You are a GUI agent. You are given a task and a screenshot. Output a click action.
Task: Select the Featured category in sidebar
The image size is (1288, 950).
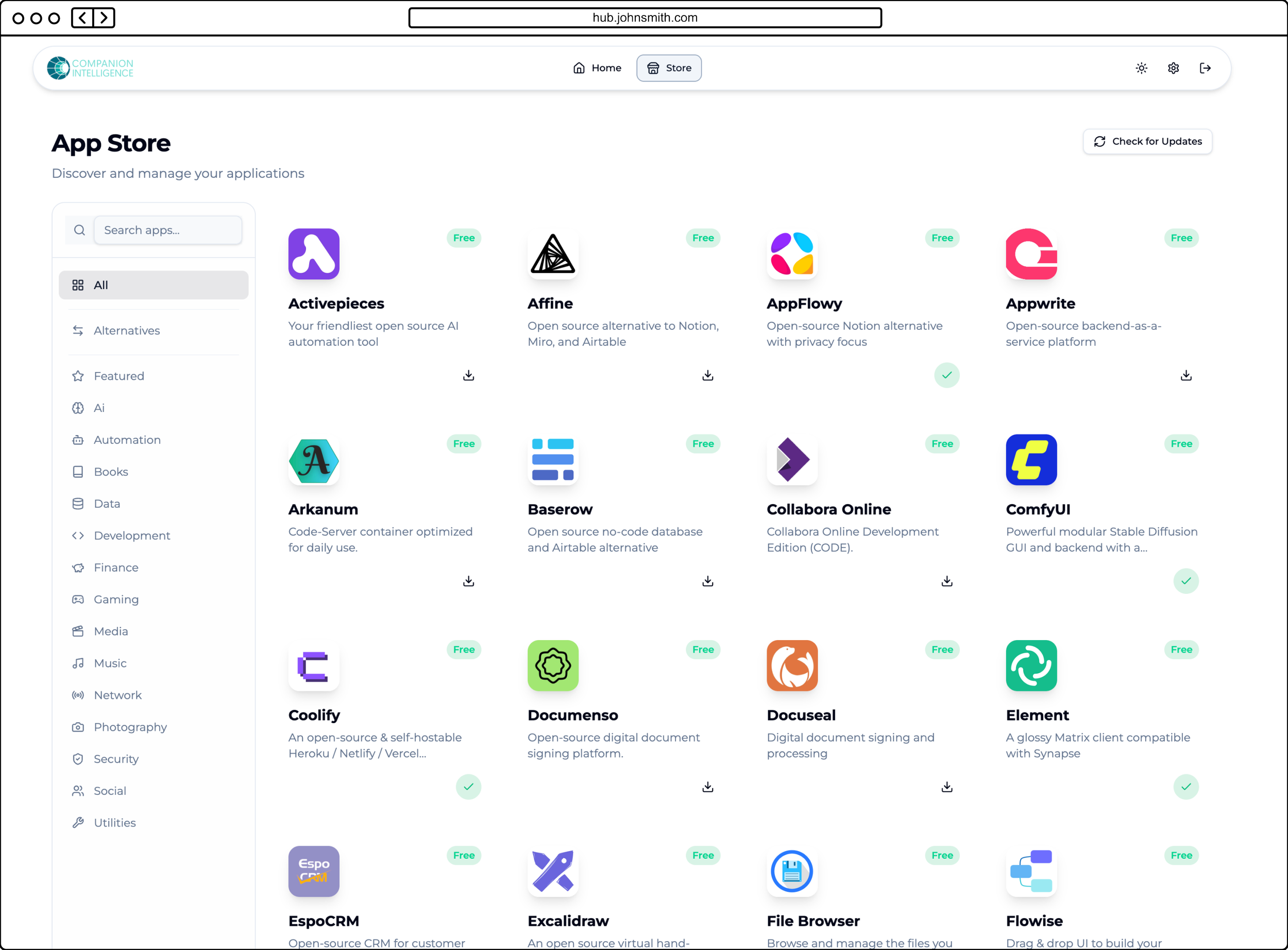118,376
